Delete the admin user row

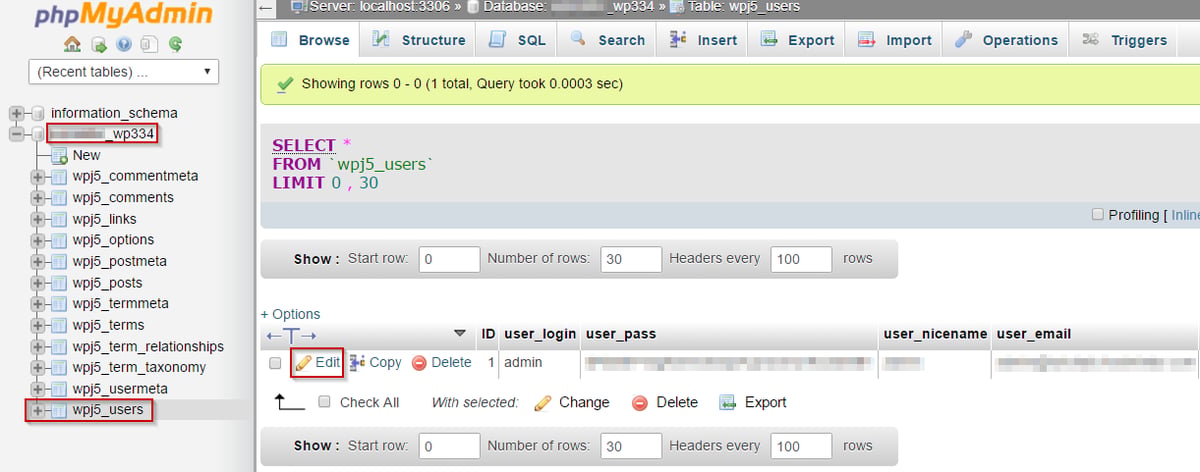click(x=441, y=363)
